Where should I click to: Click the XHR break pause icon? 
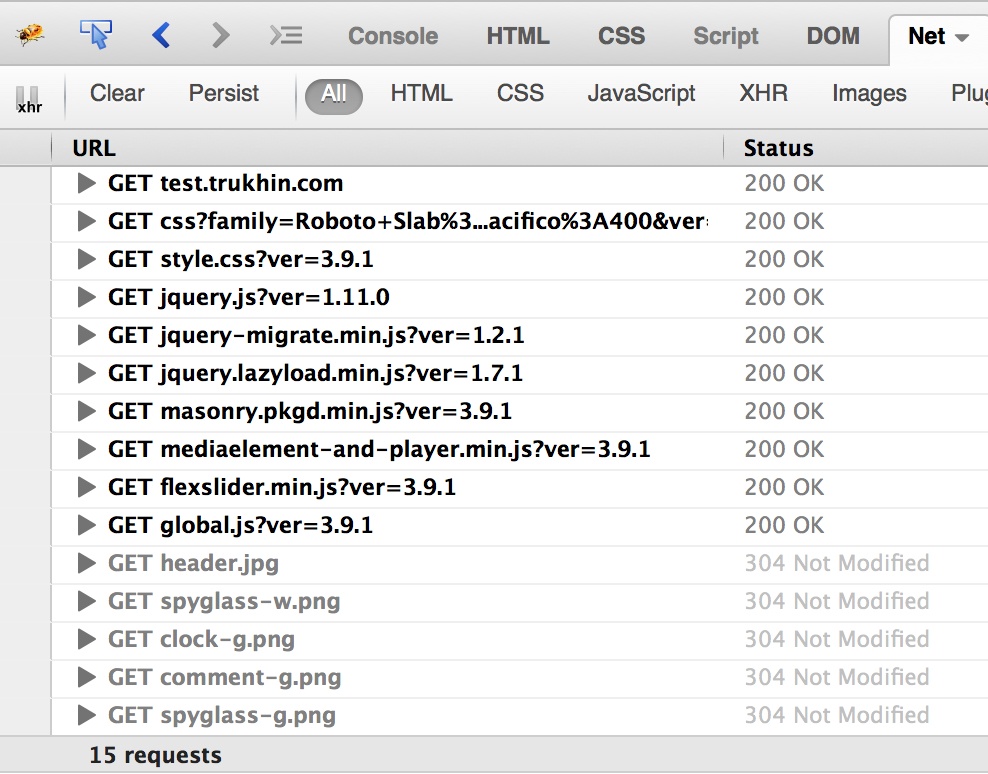[x=29, y=98]
